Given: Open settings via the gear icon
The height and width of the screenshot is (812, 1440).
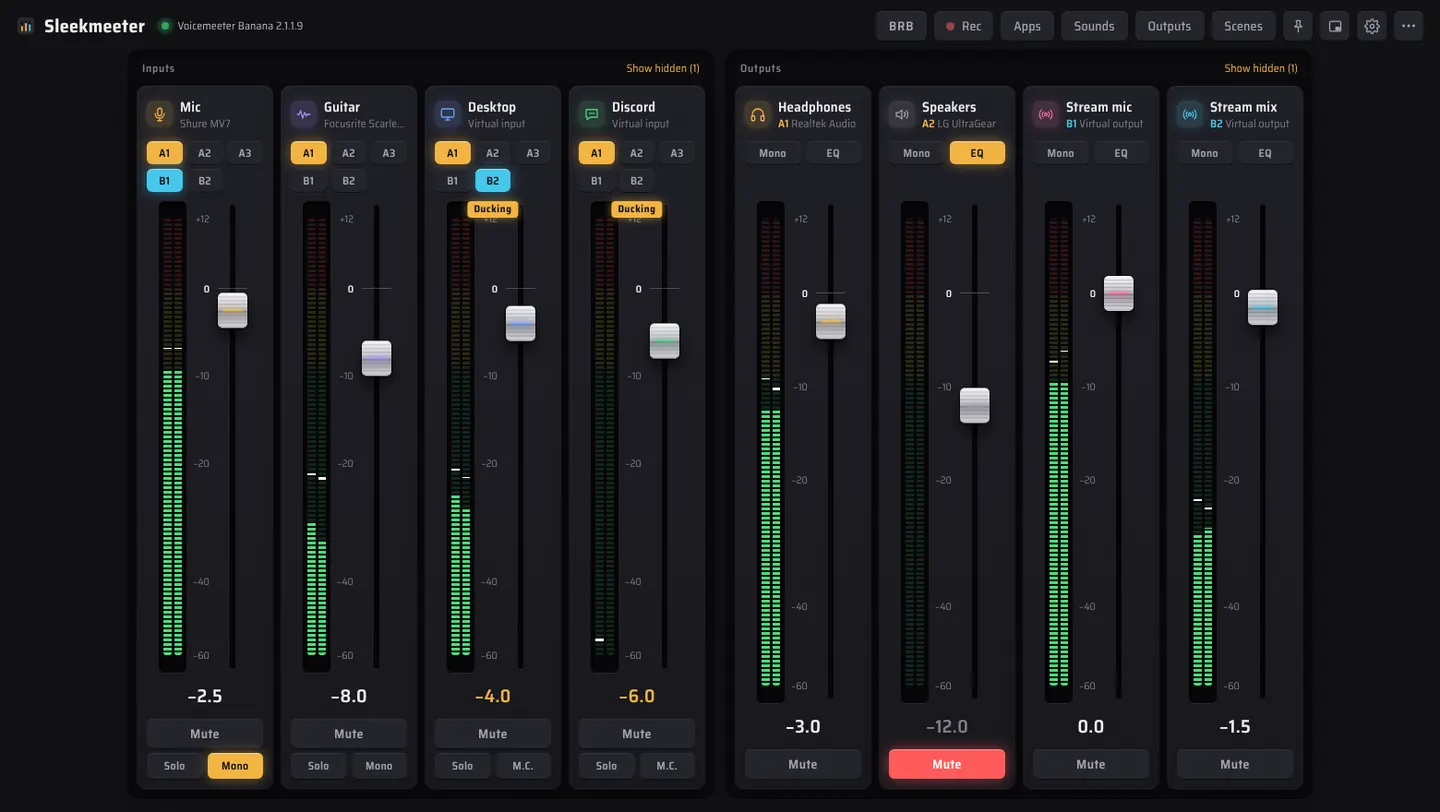Looking at the screenshot, I should 1372,26.
